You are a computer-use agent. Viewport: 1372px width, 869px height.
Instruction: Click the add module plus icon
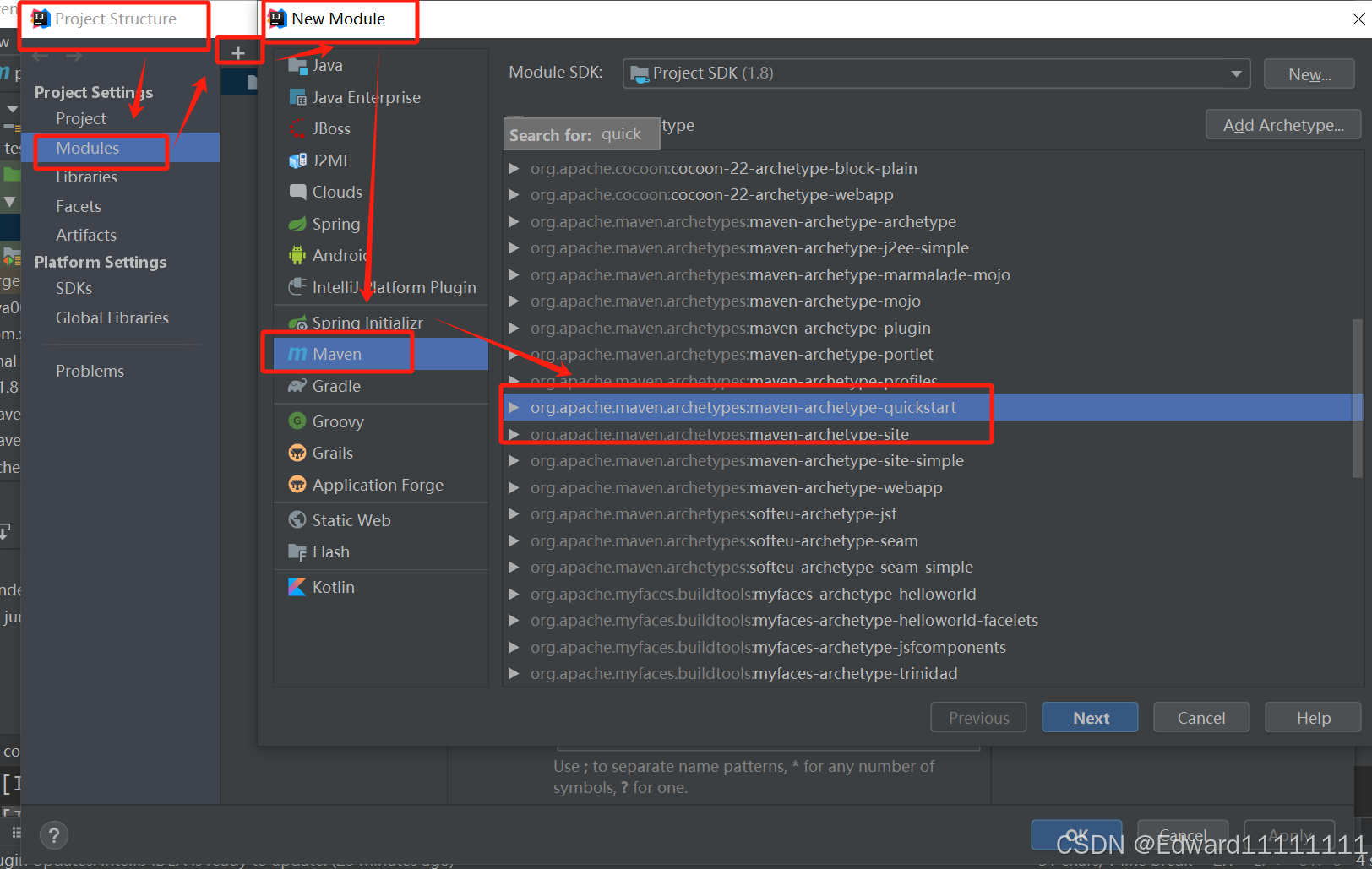238,52
